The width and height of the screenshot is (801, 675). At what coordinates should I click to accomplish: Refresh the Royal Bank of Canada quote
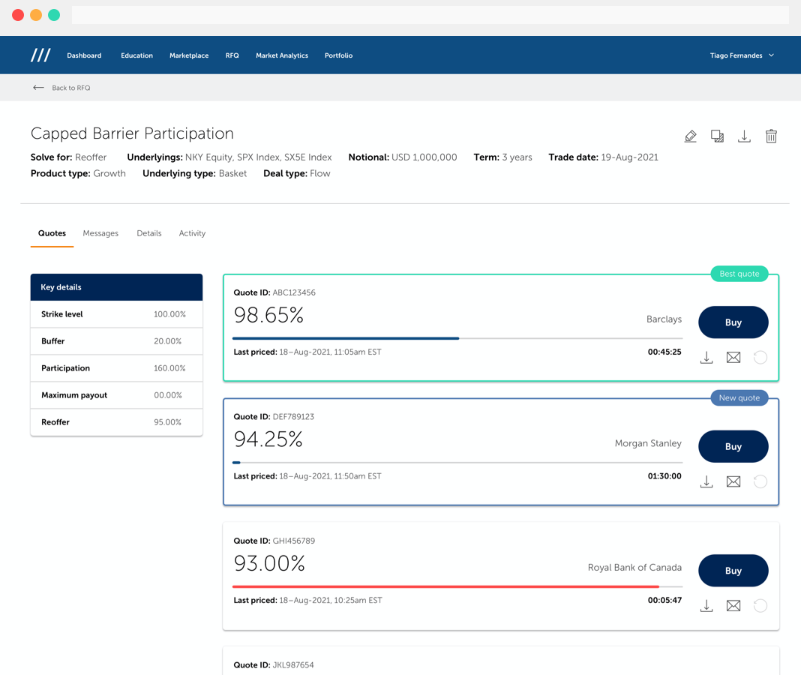[x=760, y=605]
